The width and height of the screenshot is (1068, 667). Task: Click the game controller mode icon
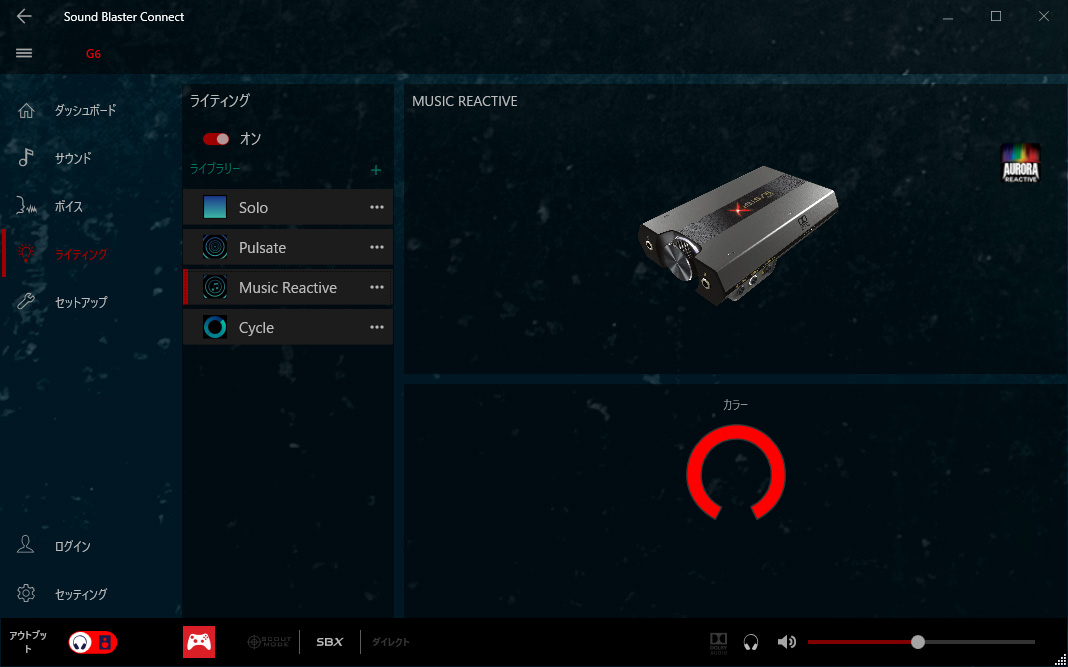point(199,642)
